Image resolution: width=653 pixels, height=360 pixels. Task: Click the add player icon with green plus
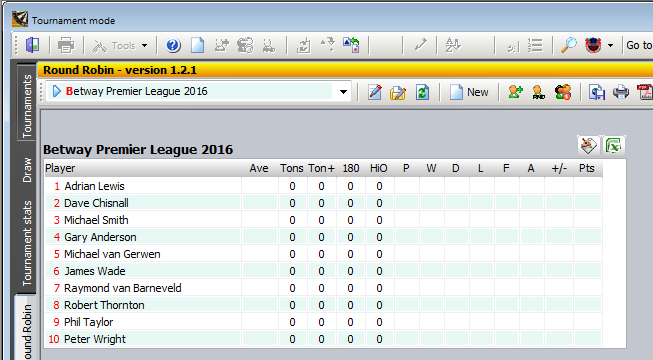point(516,92)
